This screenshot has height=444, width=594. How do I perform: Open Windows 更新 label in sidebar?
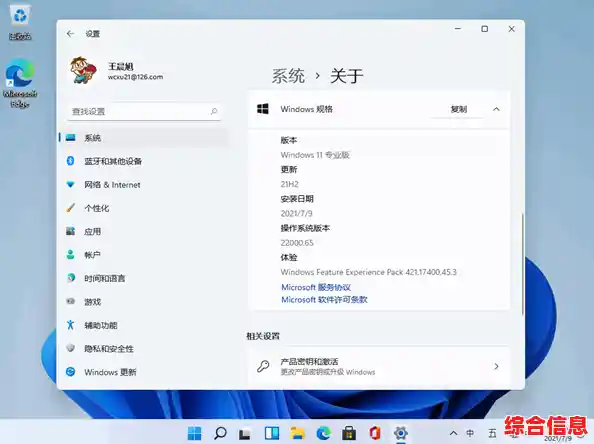[x=110, y=372]
